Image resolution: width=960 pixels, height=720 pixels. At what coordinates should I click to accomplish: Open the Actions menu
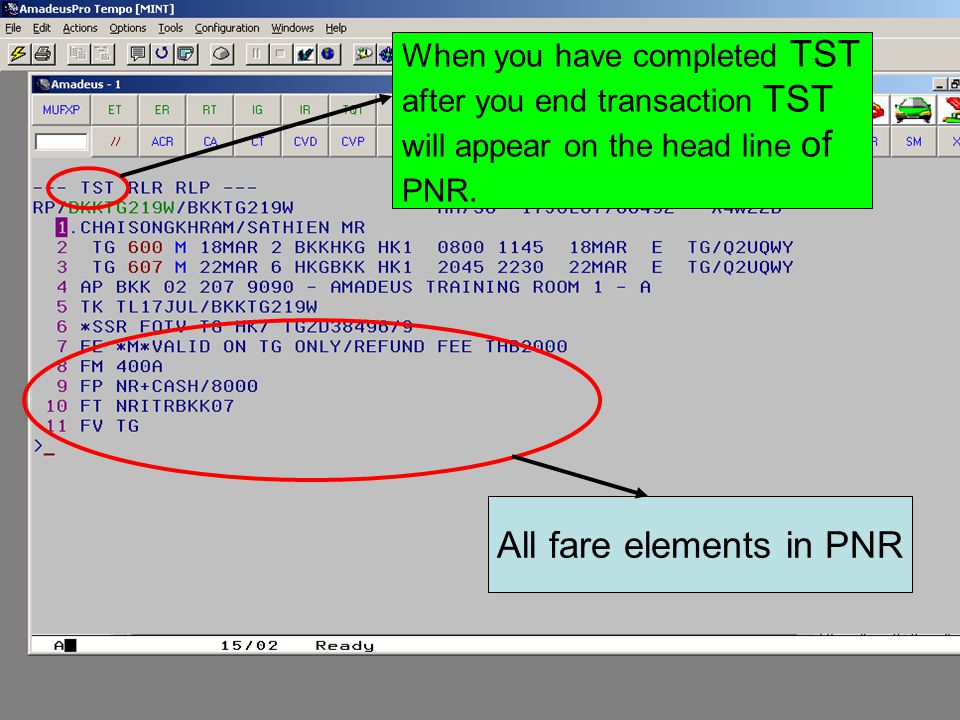(x=80, y=28)
